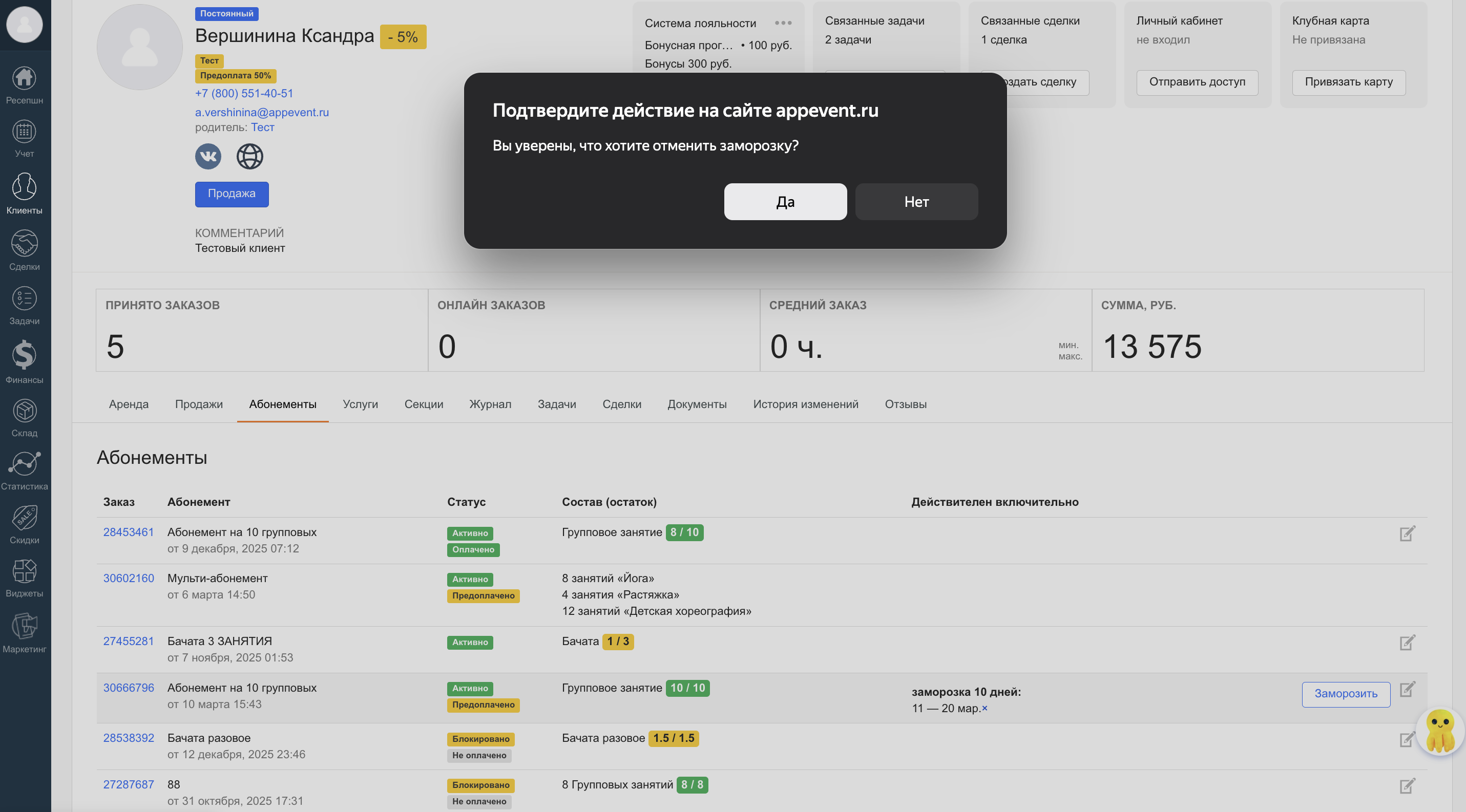
Task: Switch to the Продажи tab
Action: click(199, 404)
